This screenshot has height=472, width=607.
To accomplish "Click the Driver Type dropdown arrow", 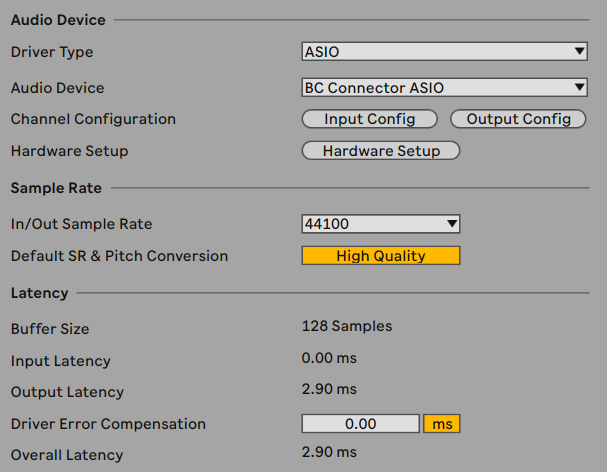I will pos(579,51).
